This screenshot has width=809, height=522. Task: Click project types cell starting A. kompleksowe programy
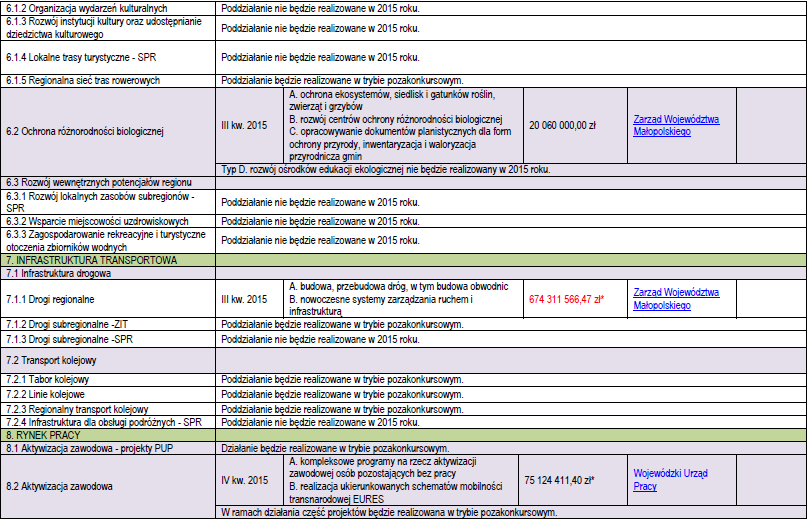pyautogui.click(x=400, y=480)
